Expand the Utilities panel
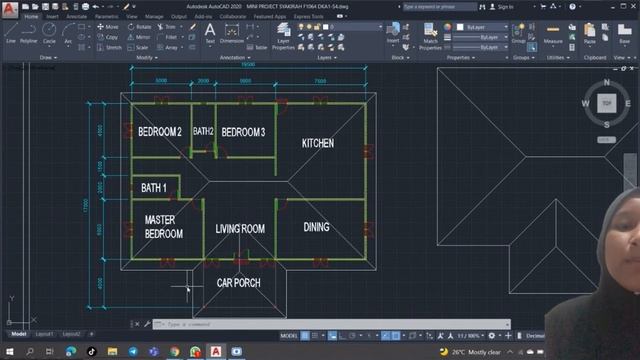This screenshot has height=360, width=640. click(x=558, y=58)
